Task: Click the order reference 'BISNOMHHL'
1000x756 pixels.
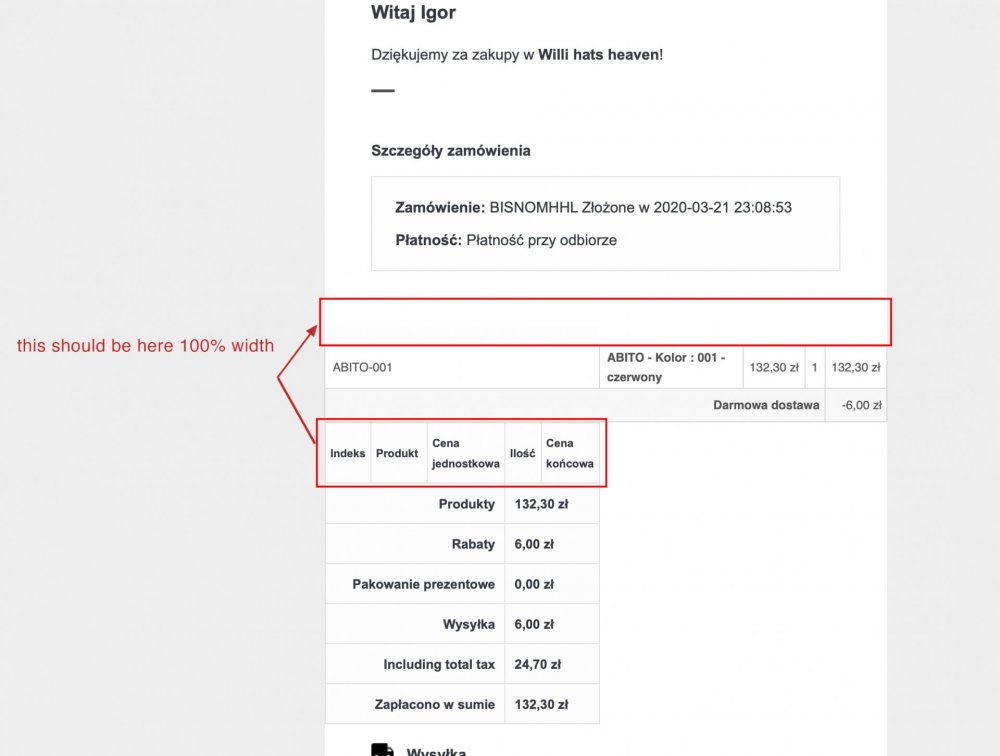Action: click(x=533, y=207)
